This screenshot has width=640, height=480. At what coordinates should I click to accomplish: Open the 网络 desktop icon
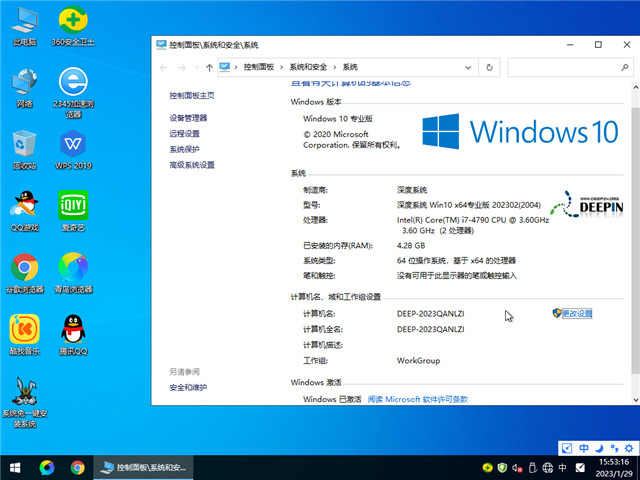[24, 87]
